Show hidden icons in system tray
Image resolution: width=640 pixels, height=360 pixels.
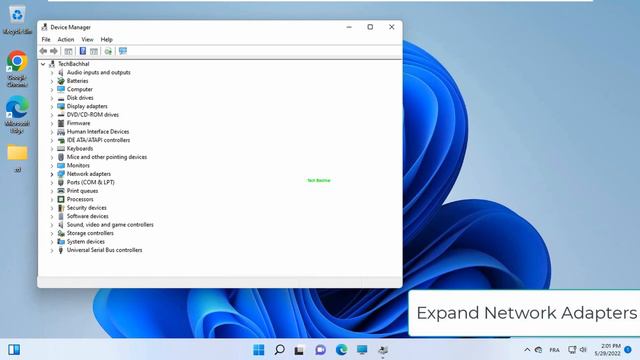pos(527,350)
